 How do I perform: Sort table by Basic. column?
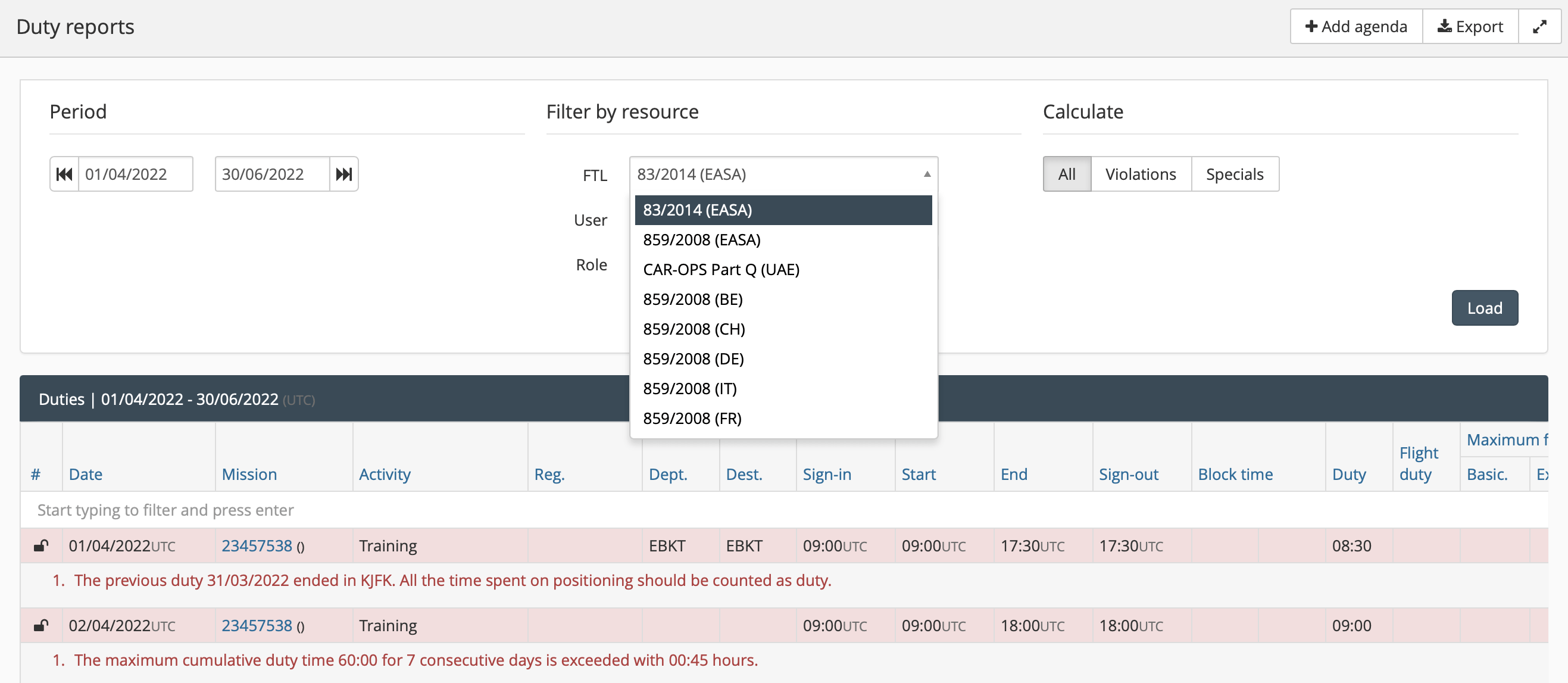coord(1487,474)
